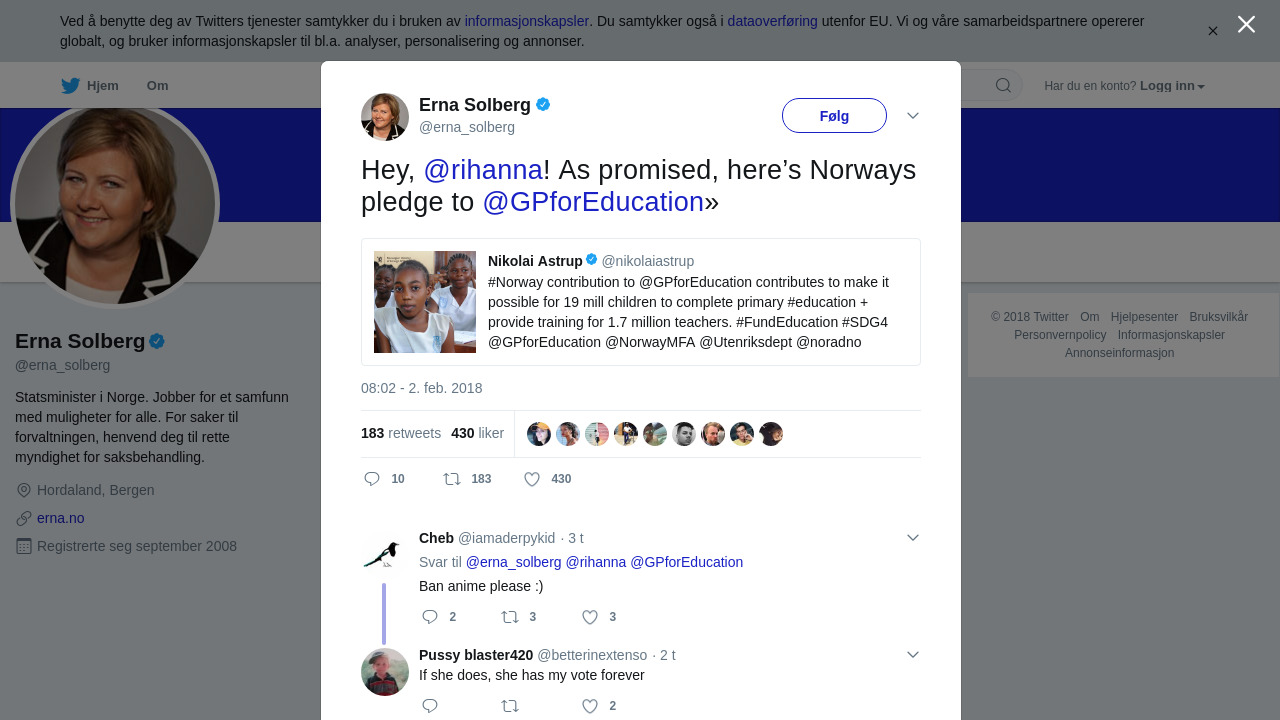Like the main tweet with 430 likes

click(532, 479)
